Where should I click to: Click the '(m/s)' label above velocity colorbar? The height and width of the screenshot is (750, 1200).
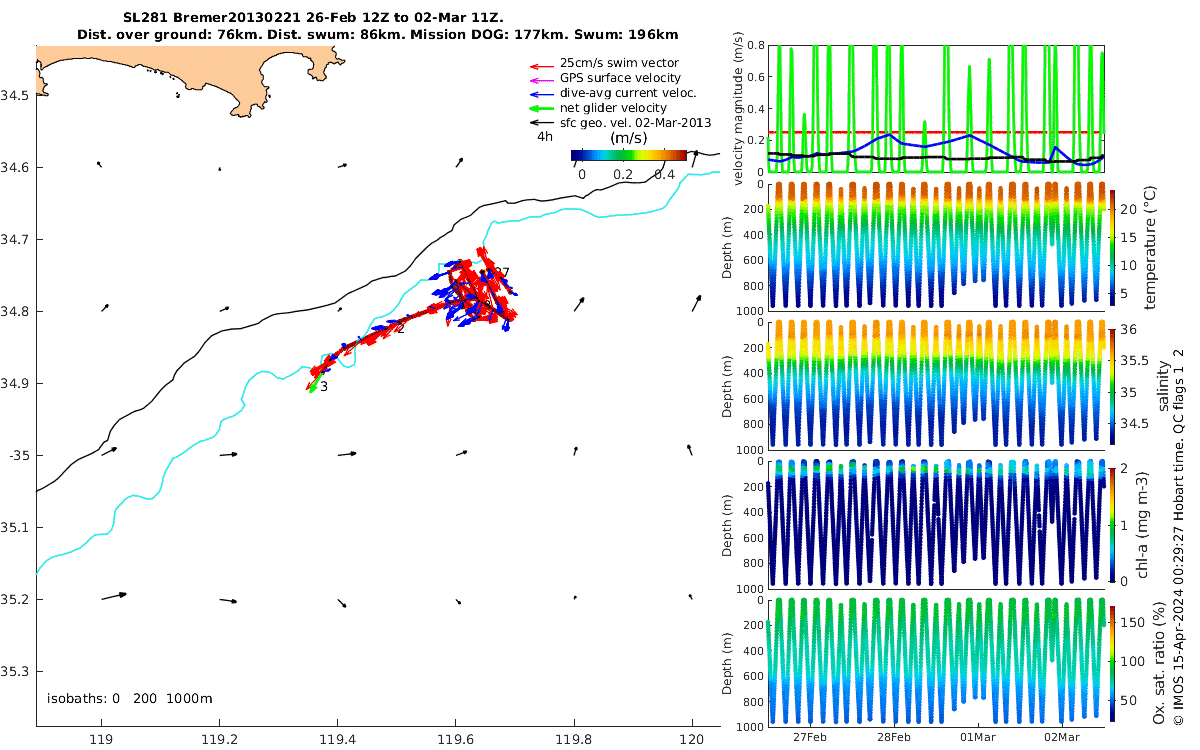coord(628,137)
